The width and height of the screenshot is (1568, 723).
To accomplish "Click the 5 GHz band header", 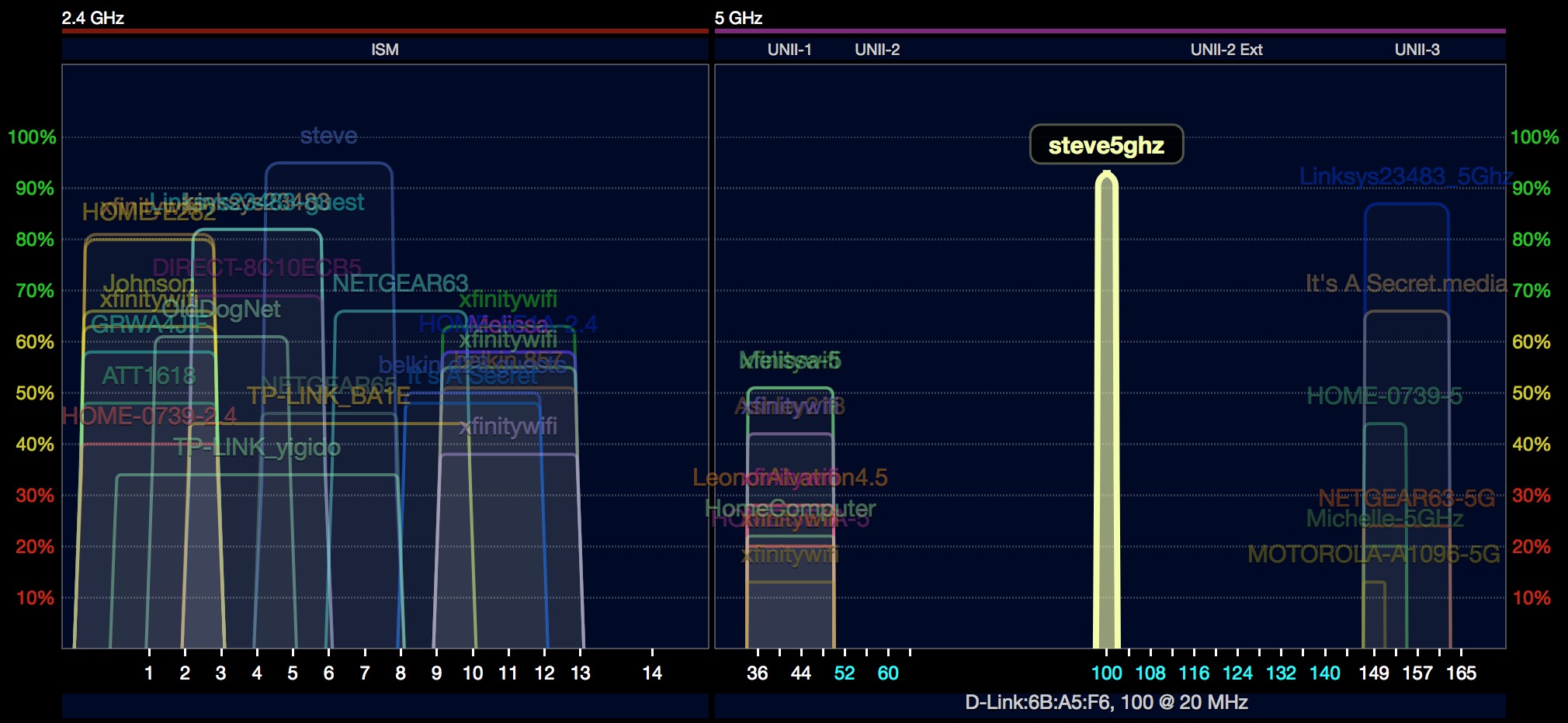I will [x=738, y=18].
